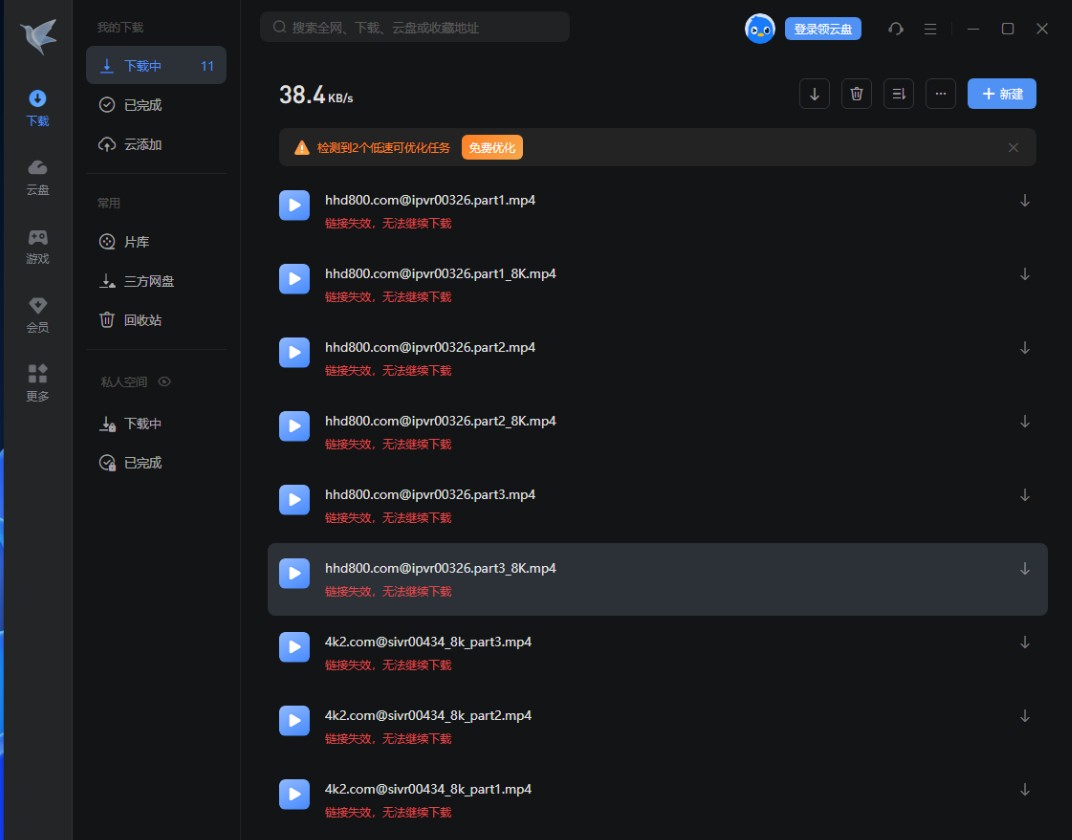Open the hamburger main menu
The width and height of the screenshot is (1072, 840).
pyautogui.click(x=930, y=29)
